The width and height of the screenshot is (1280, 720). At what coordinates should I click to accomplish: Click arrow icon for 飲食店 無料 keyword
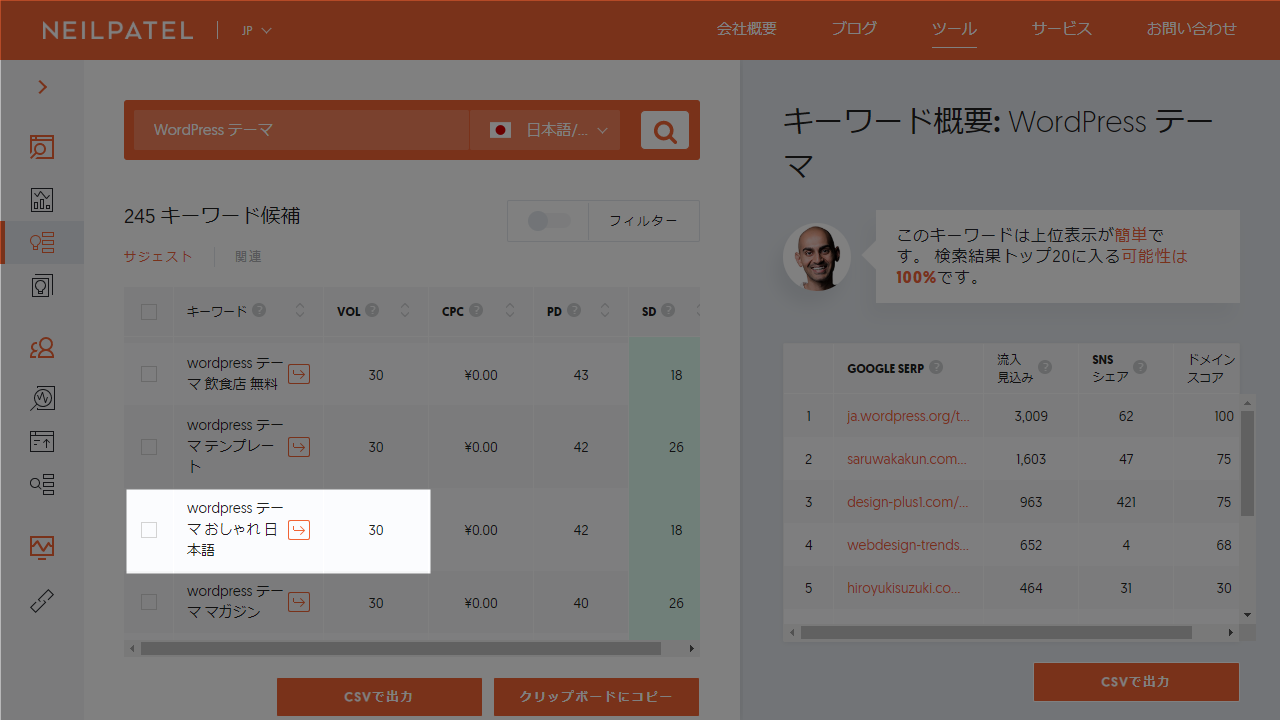tap(299, 374)
